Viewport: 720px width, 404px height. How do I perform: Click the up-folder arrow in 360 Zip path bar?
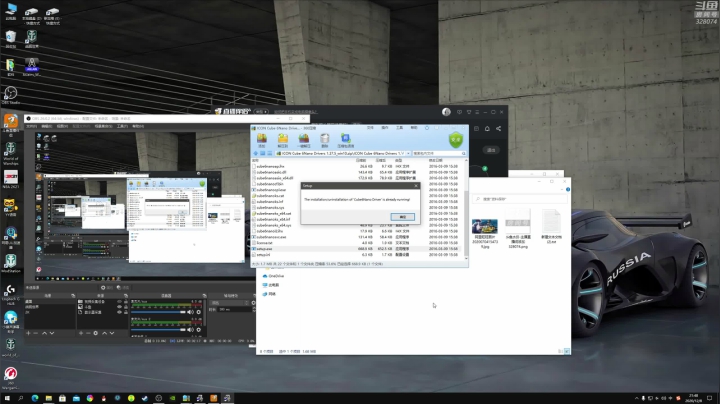click(x=256, y=153)
